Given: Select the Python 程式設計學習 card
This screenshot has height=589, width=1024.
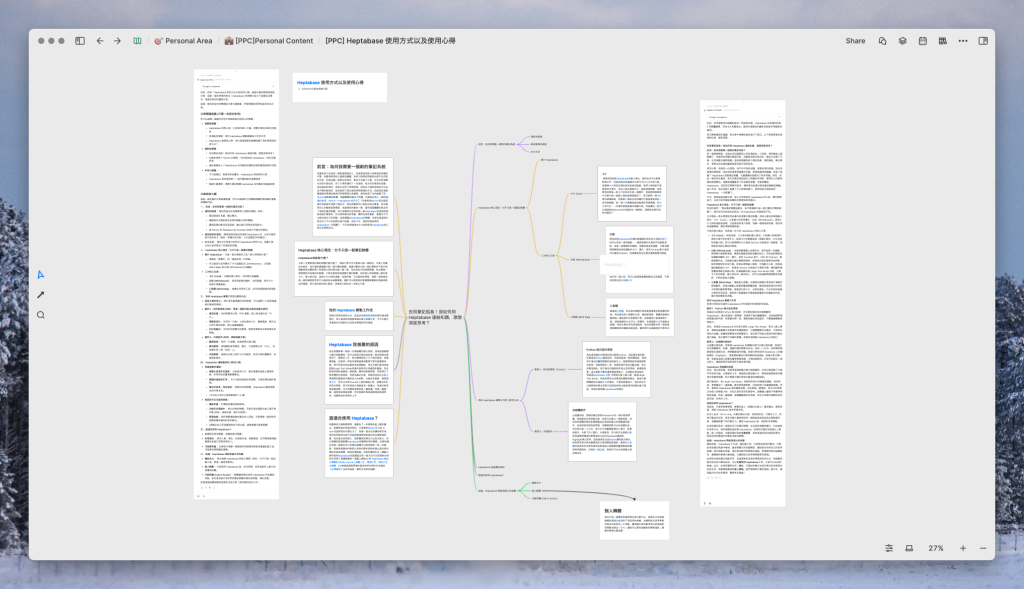Looking at the screenshot, I should (616, 369).
